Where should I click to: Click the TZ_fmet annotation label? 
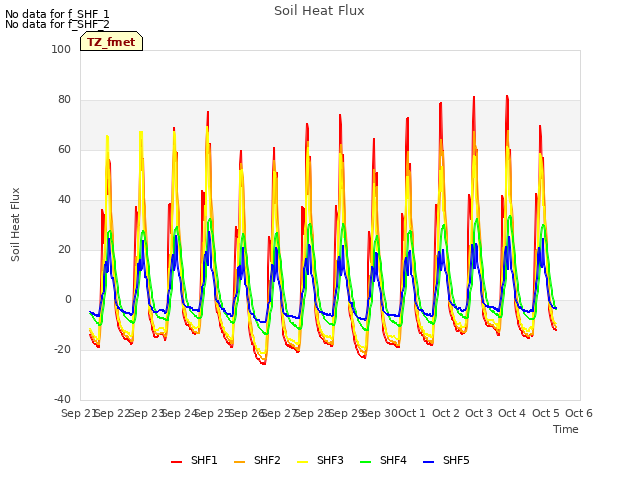(111, 42)
